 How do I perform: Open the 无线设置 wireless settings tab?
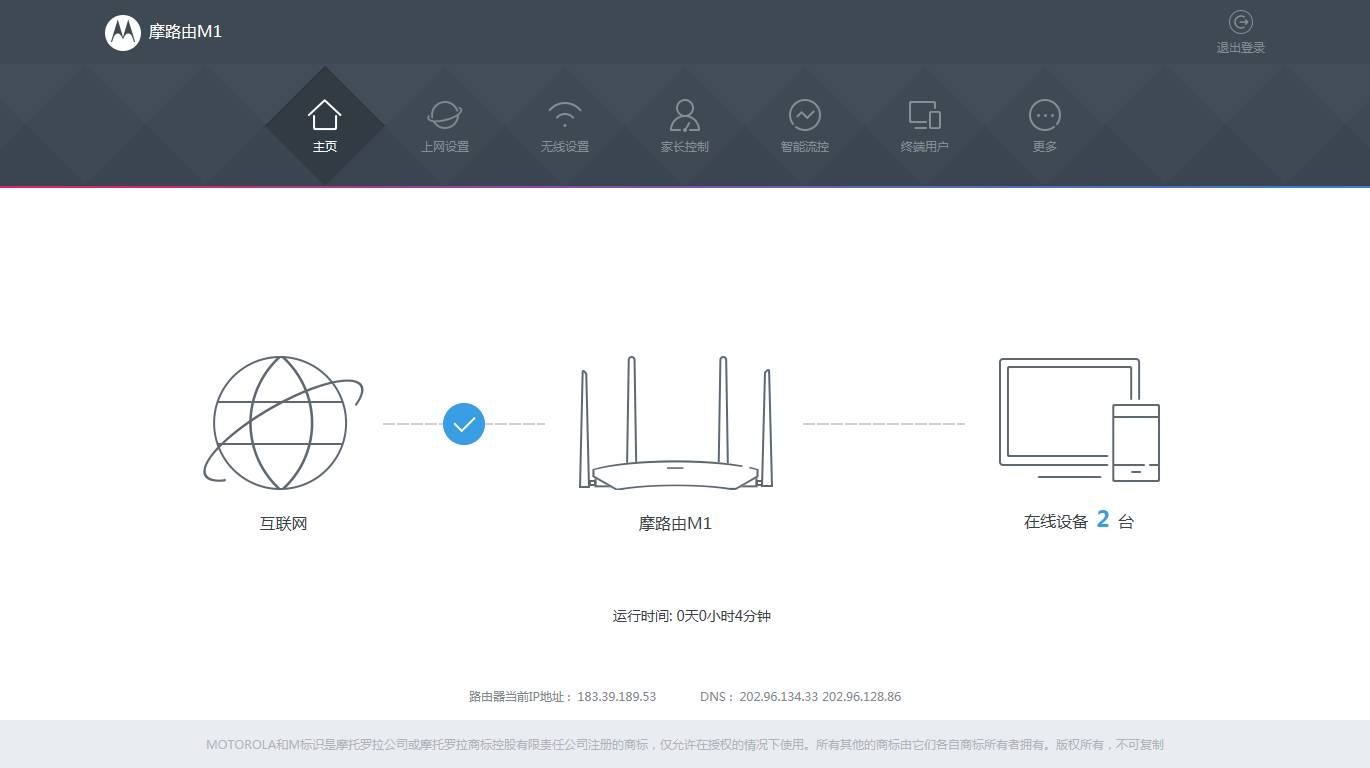click(x=565, y=126)
